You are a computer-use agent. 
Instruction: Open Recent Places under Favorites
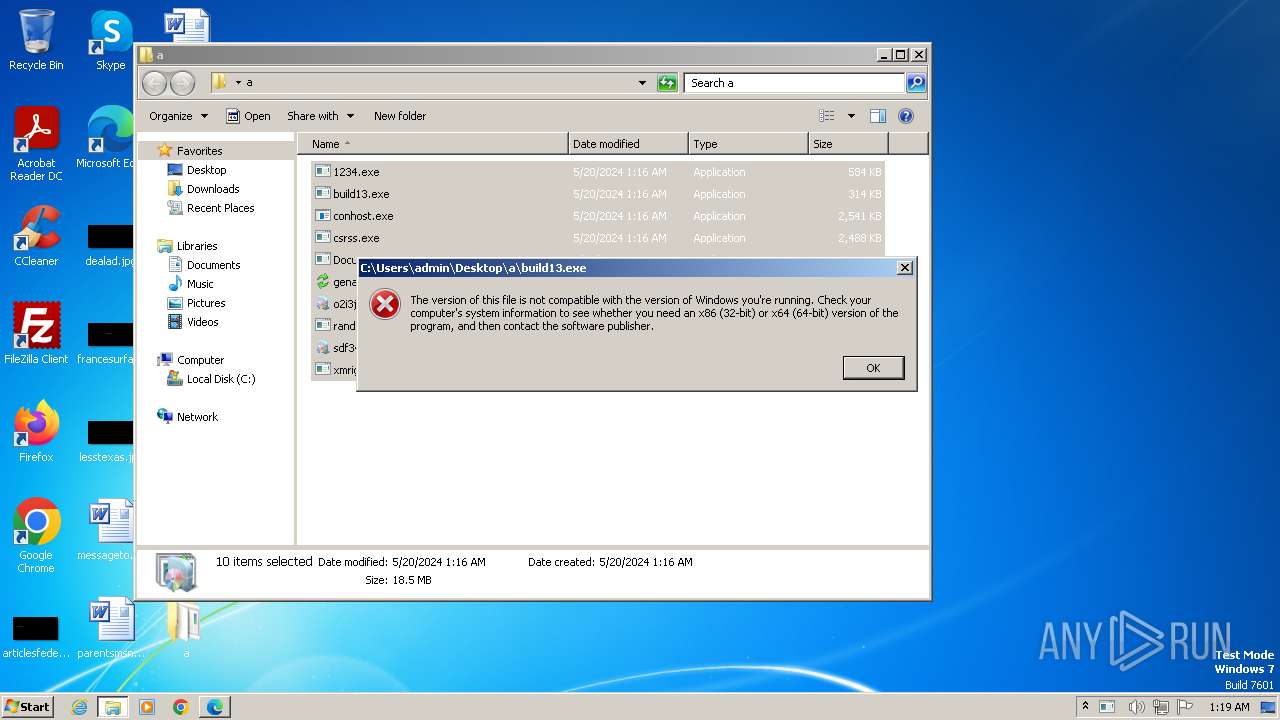220,208
